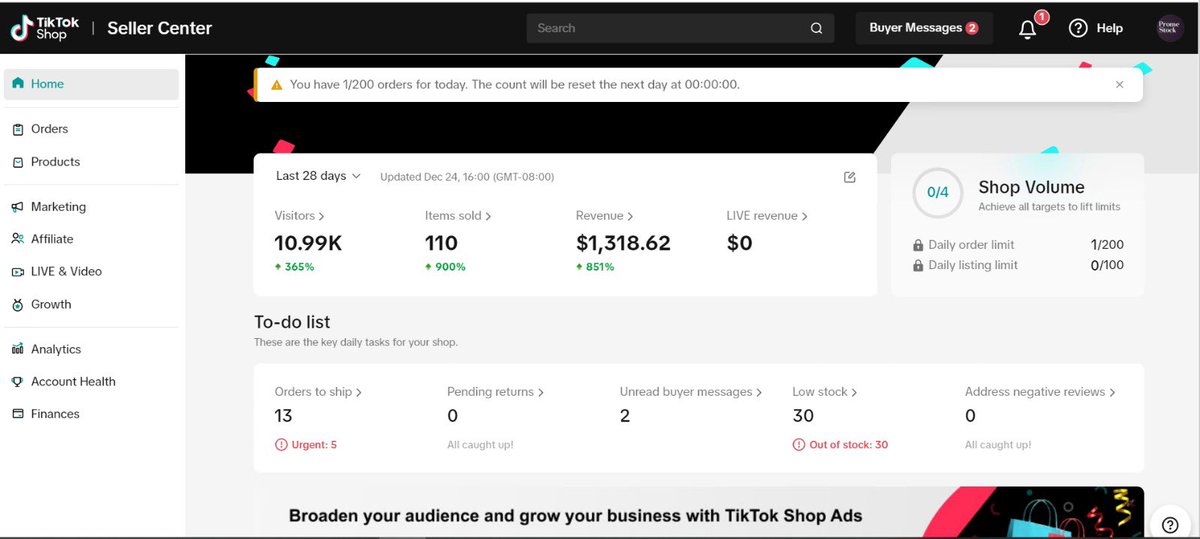Click the TikTok Shop Ads banner
Image resolution: width=1200 pixels, height=539 pixels.
click(699, 513)
